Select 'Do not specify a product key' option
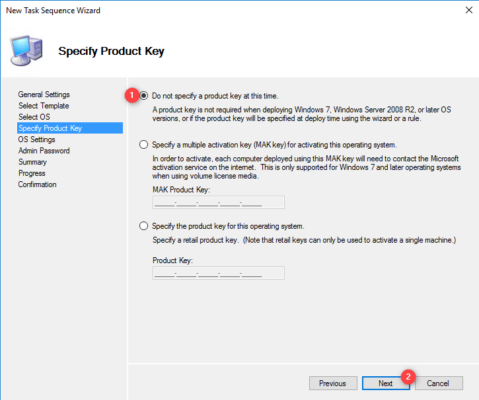479x400 pixels. (144, 96)
